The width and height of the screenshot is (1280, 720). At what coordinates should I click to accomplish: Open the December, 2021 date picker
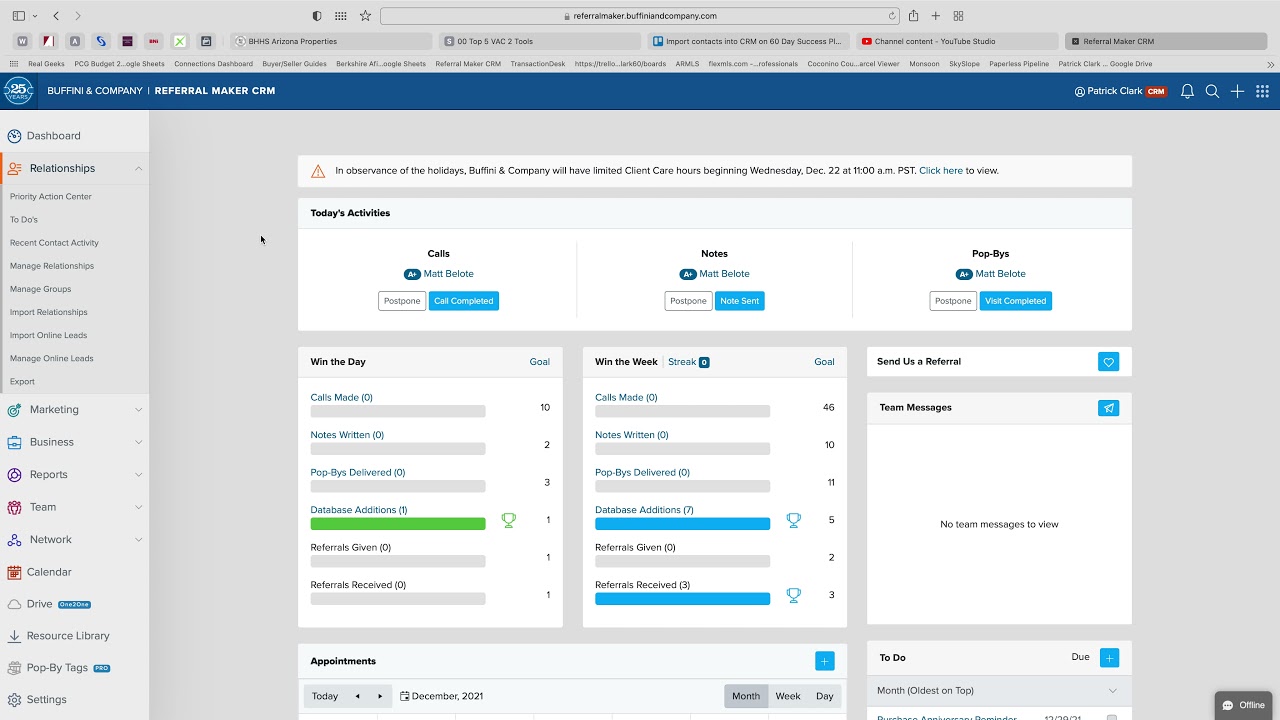click(x=441, y=696)
